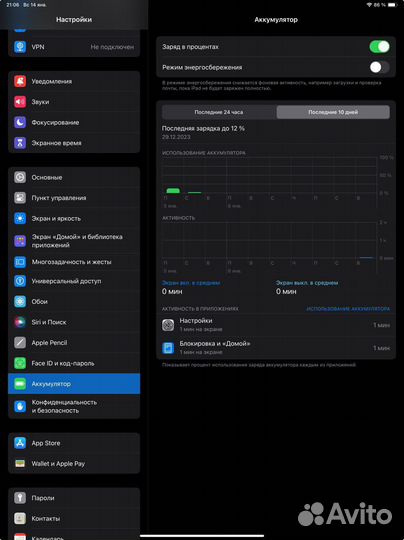Open the VPN settings icon
404x540 pixels.
(x=20, y=47)
